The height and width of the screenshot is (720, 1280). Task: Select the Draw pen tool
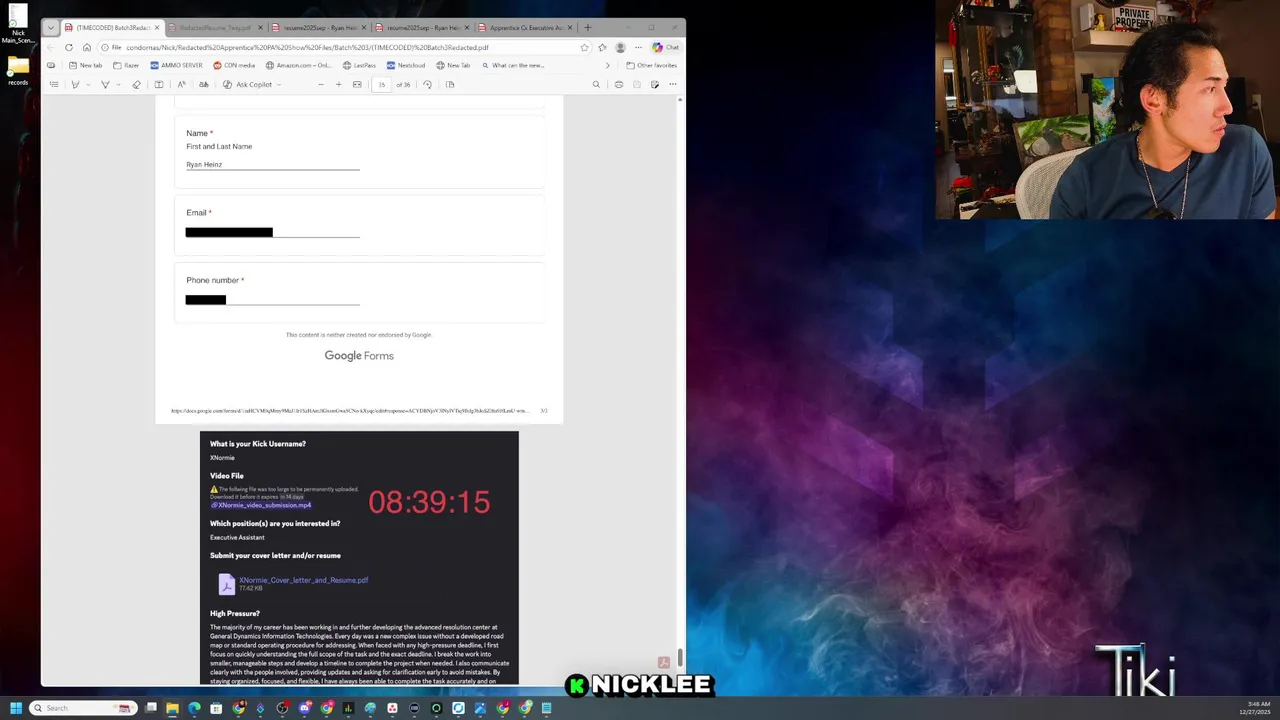105,84
